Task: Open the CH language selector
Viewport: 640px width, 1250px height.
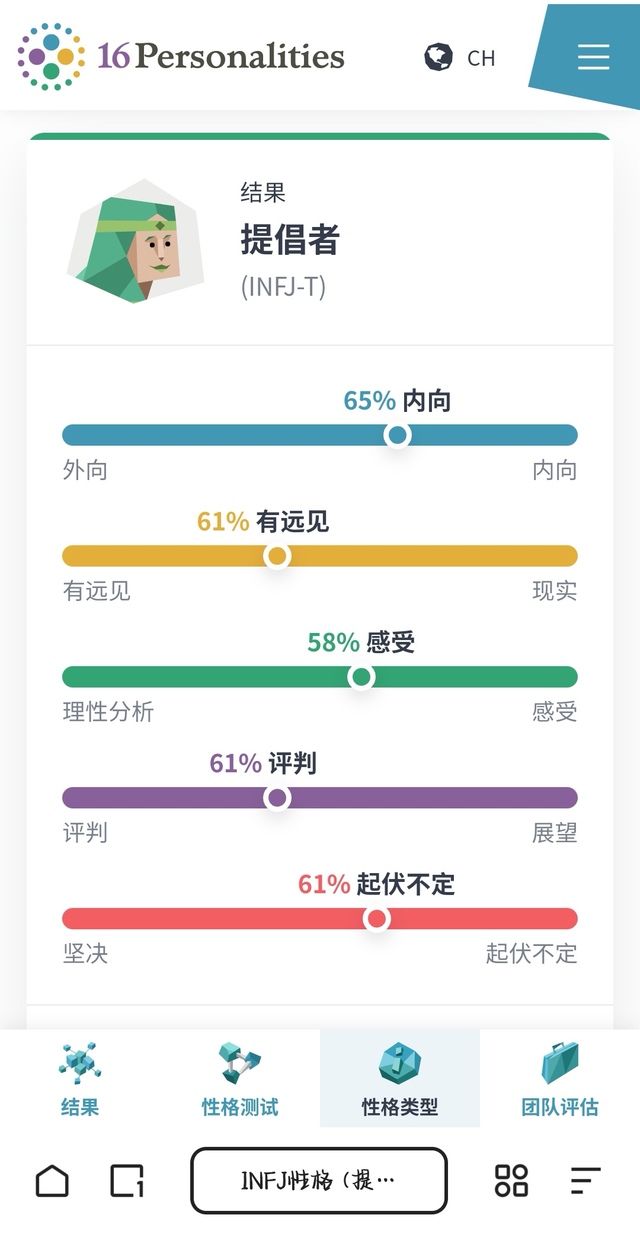Action: click(481, 58)
